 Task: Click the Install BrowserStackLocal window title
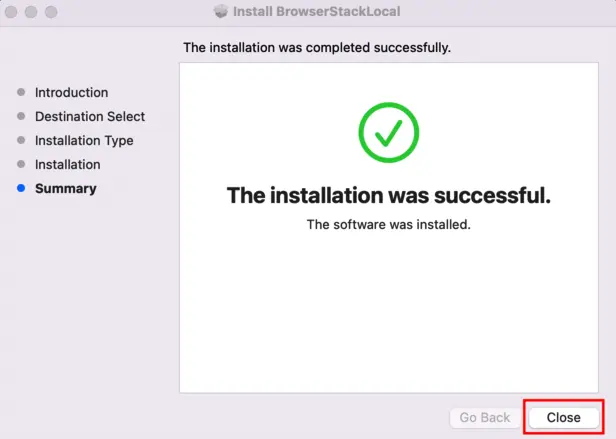pos(318,12)
